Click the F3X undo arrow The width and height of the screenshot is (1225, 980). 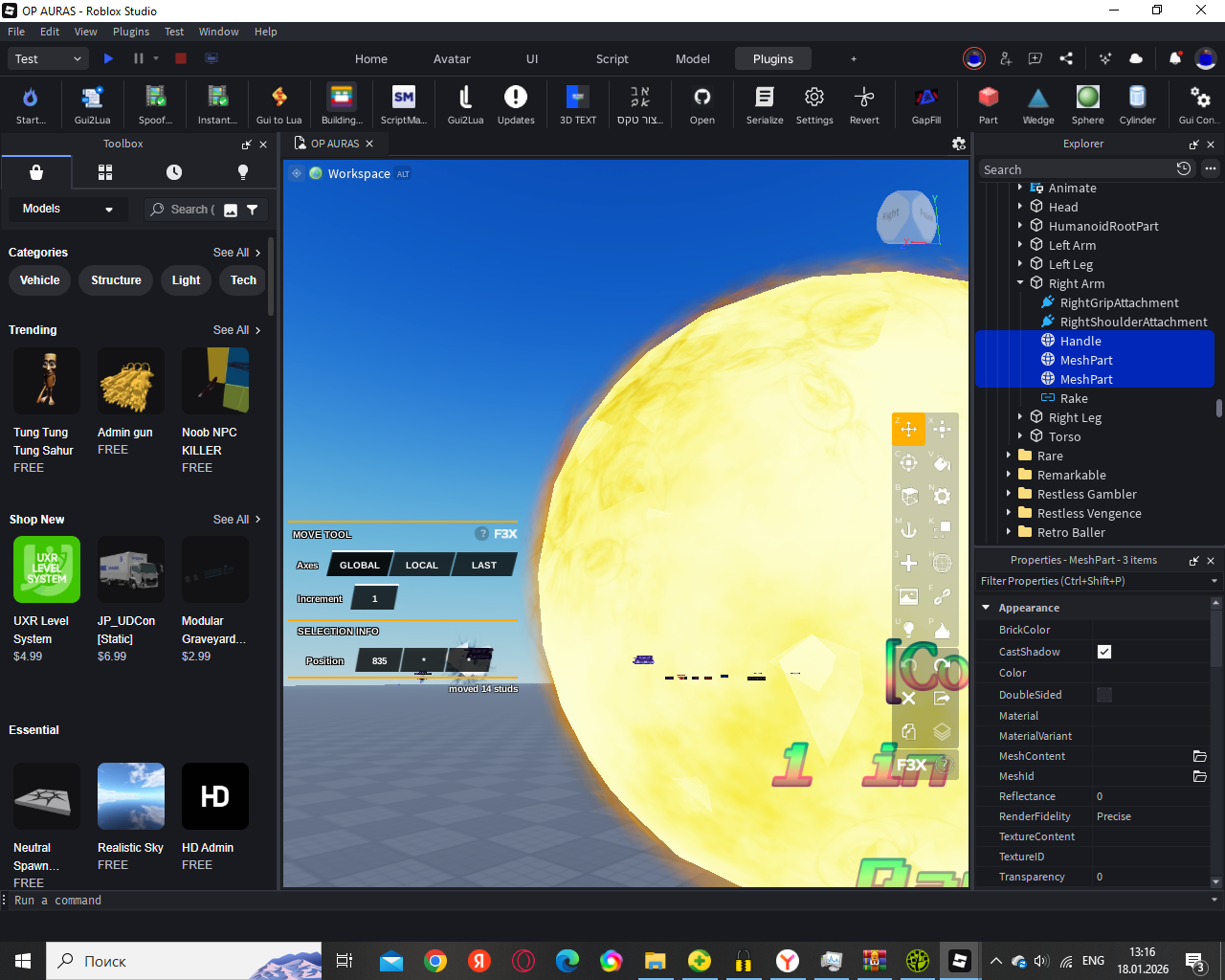tap(909, 664)
